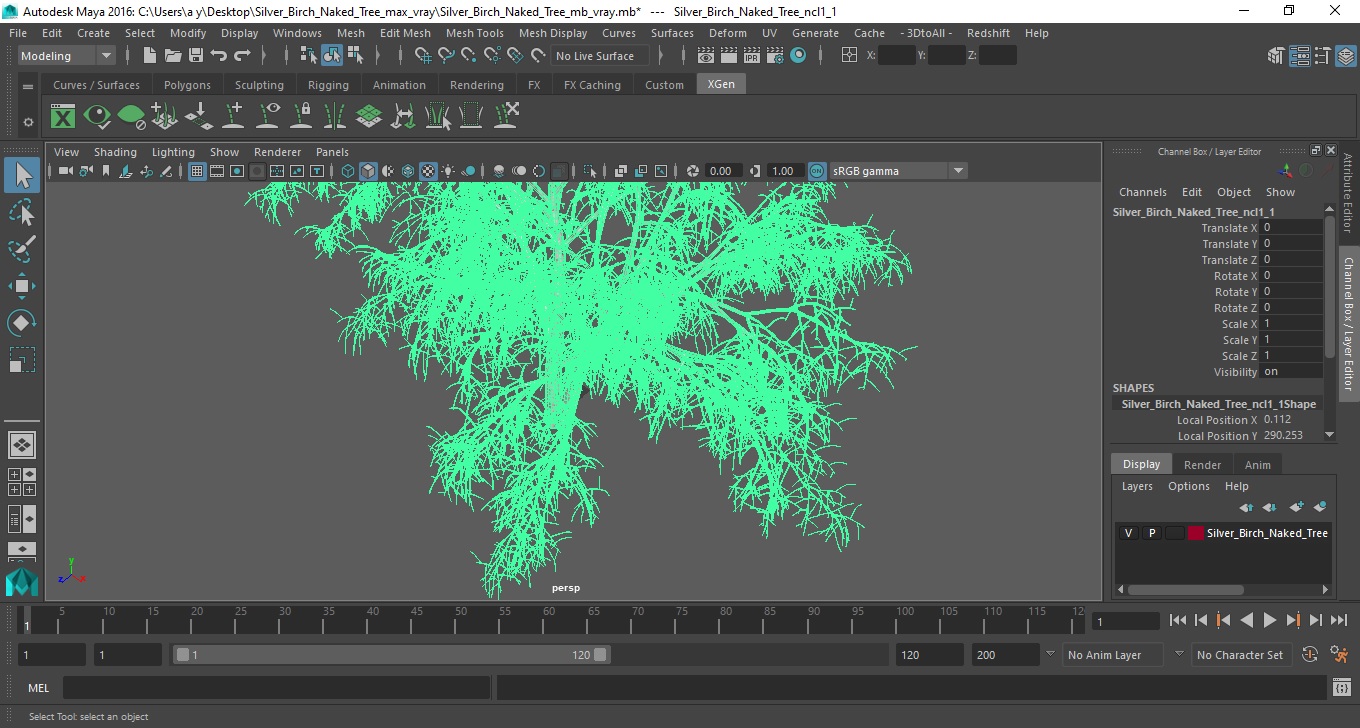Switch to the Rigging shelf tab
The width and height of the screenshot is (1360, 728).
pos(328,85)
